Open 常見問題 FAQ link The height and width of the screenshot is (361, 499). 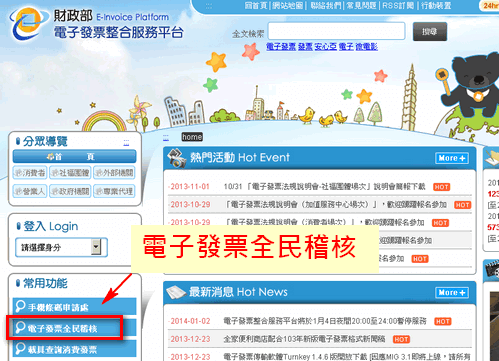[361, 5]
